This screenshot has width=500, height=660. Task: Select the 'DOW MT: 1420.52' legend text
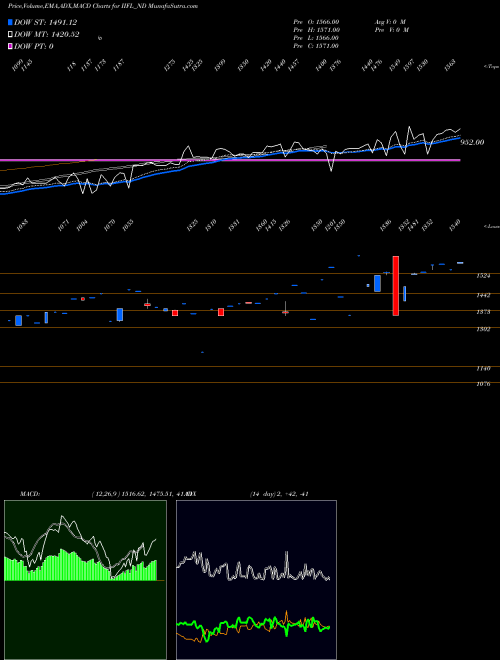coord(47,35)
